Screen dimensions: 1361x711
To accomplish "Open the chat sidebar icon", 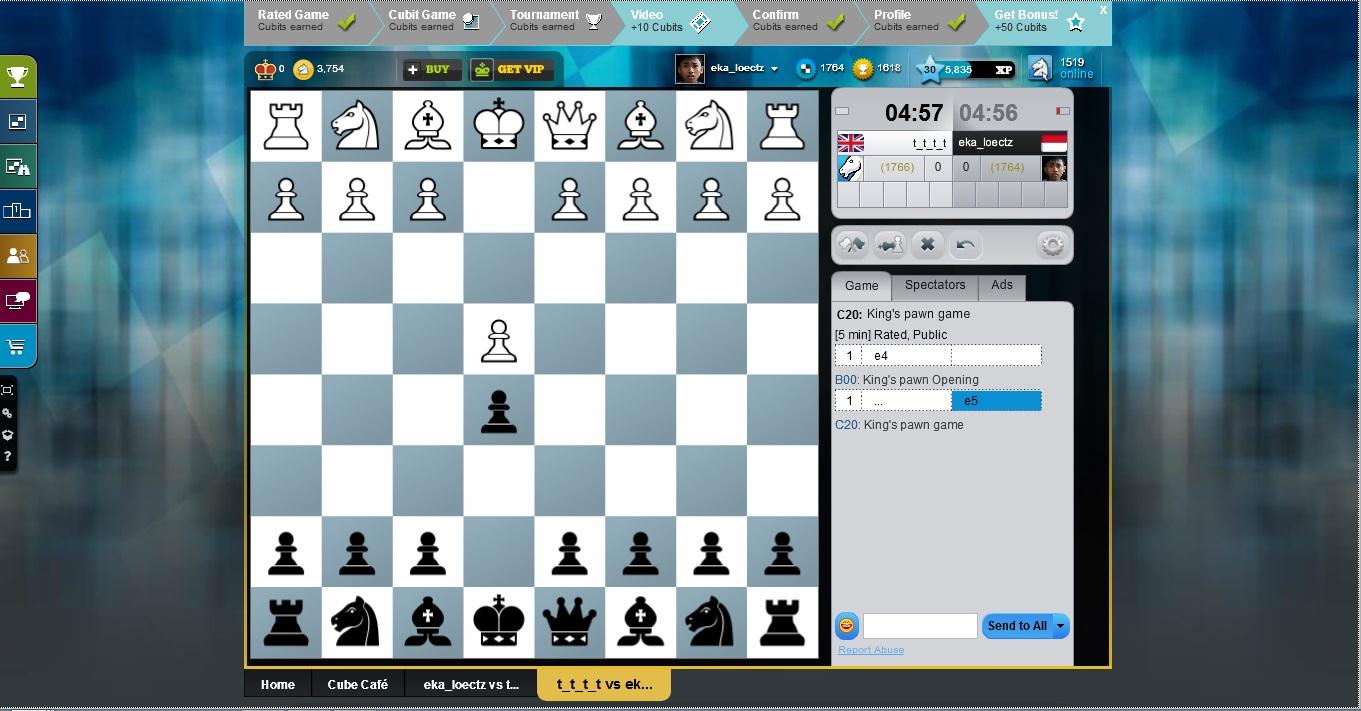I will (17, 299).
